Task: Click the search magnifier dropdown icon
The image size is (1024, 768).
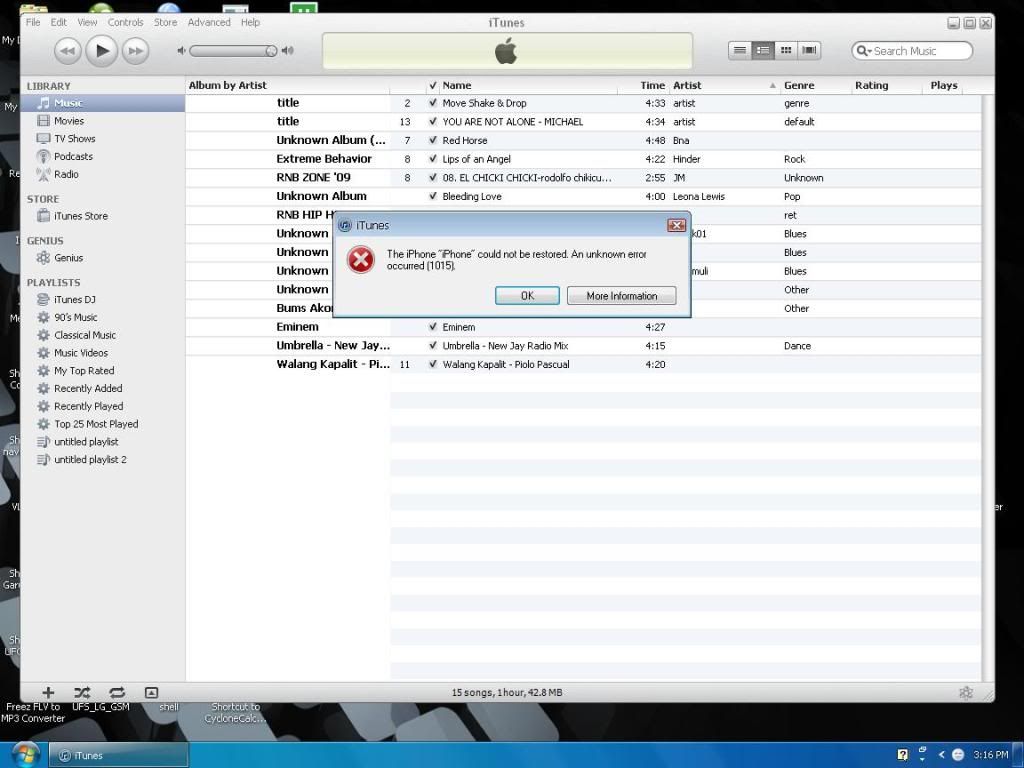Action: [x=864, y=51]
